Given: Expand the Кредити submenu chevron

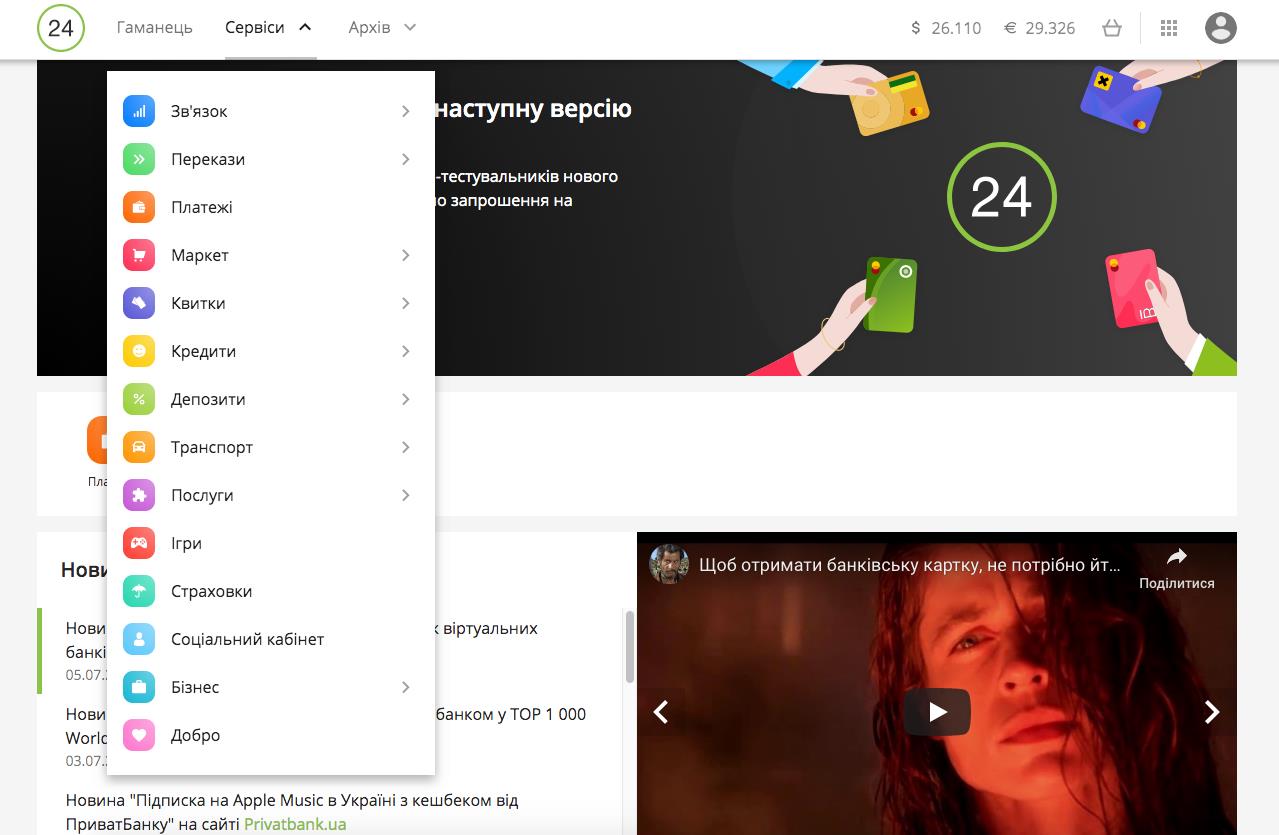Looking at the screenshot, I should click(x=405, y=351).
